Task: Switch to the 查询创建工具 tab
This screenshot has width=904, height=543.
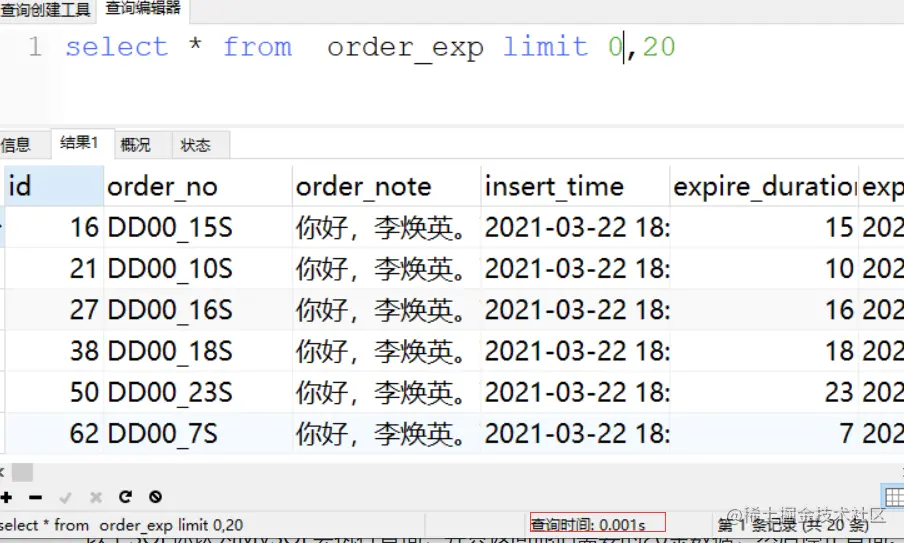Action: pos(46,9)
